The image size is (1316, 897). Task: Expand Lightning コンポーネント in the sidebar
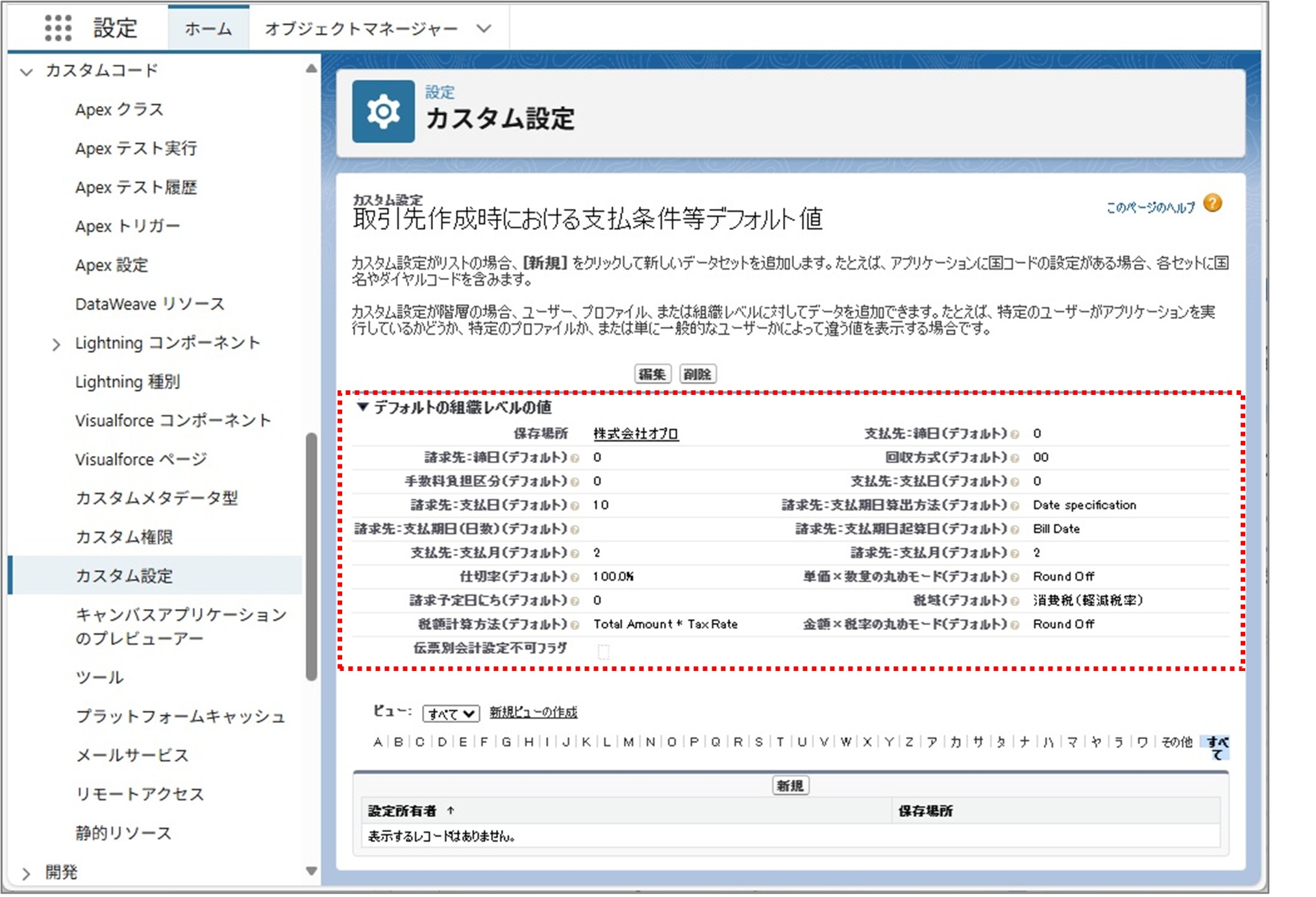coord(57,343)
